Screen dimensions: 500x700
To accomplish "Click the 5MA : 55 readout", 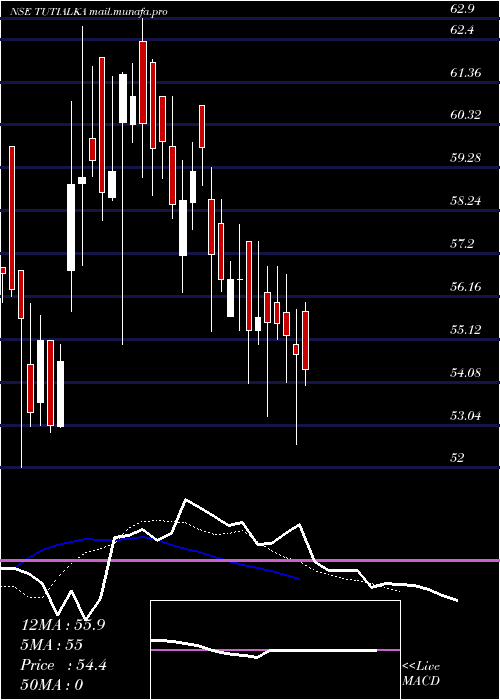I will click(x=51, y=645).
